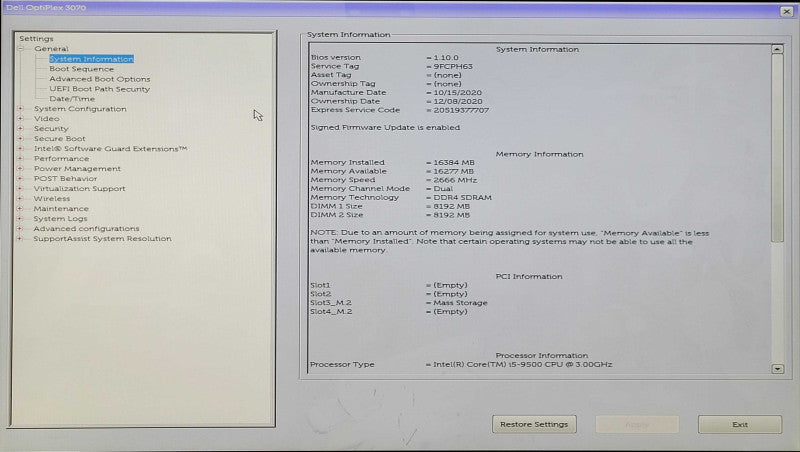Click Memory Available value 16277 MB
The height and width of the screenshot is (452, 800).
(x=454, y=171)
